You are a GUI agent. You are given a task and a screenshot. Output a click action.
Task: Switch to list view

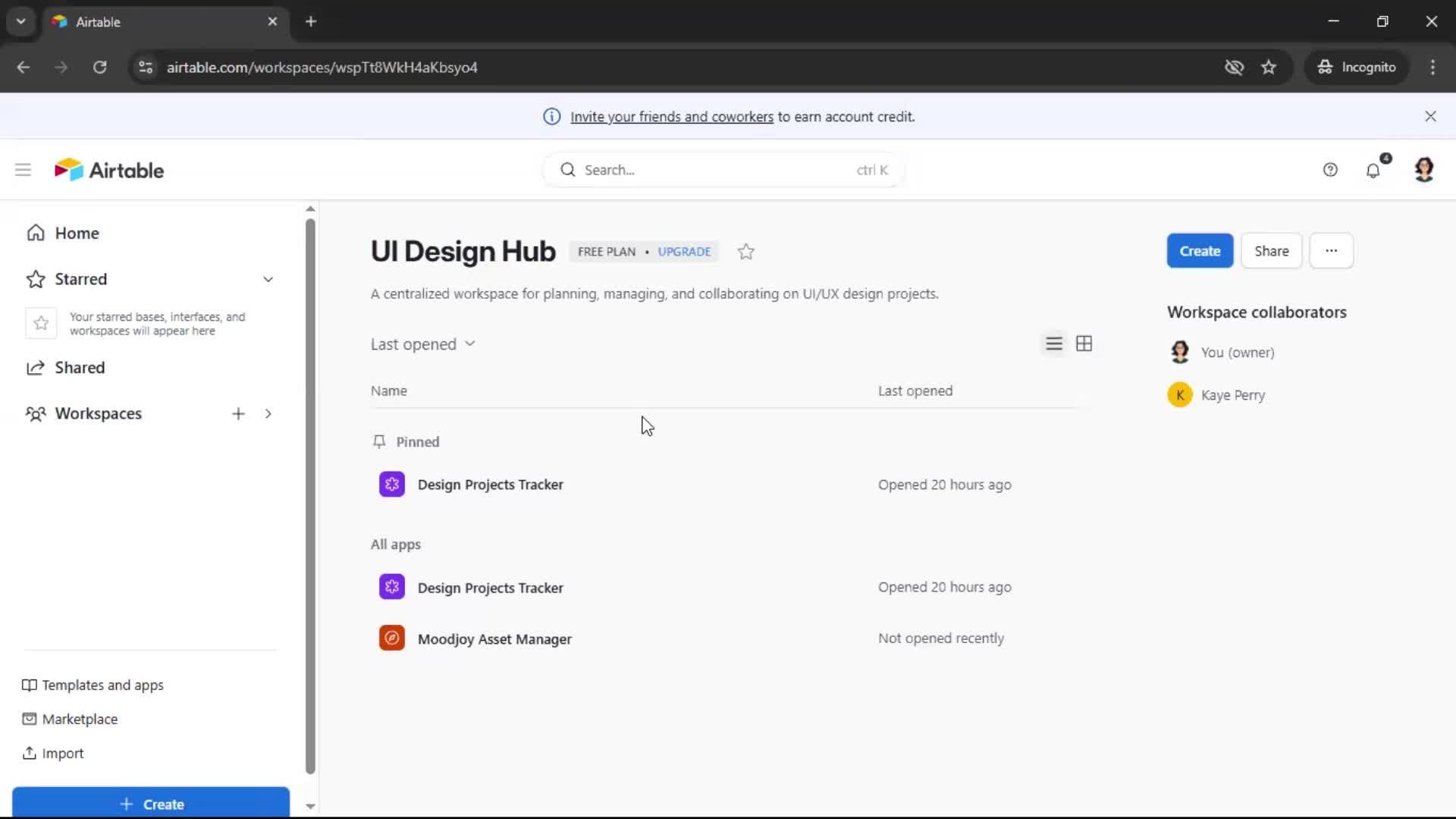pos(1054,344)
